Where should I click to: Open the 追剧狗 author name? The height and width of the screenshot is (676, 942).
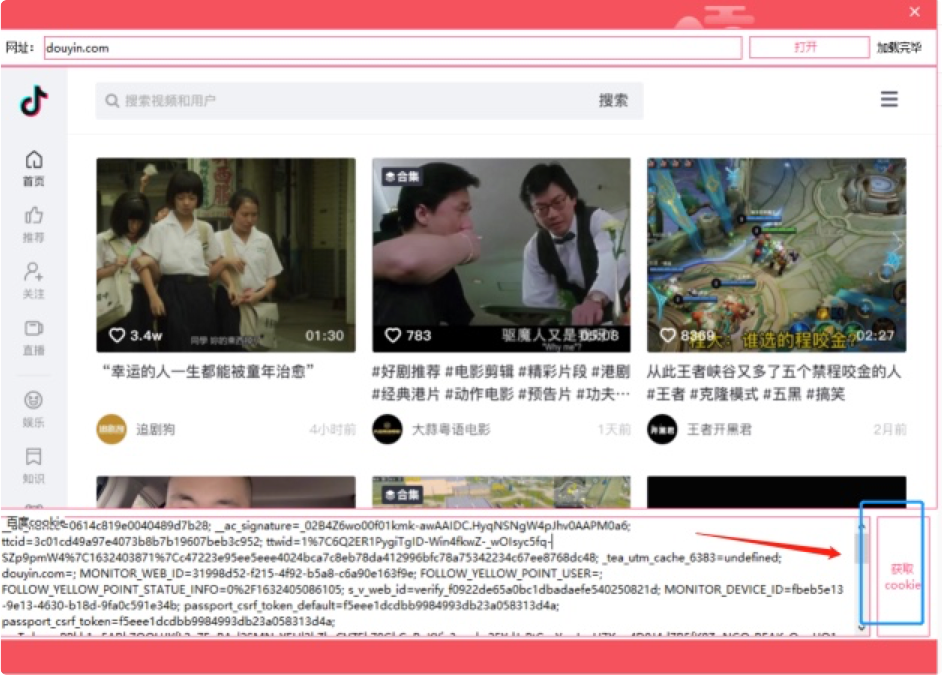tap(155, 429)
